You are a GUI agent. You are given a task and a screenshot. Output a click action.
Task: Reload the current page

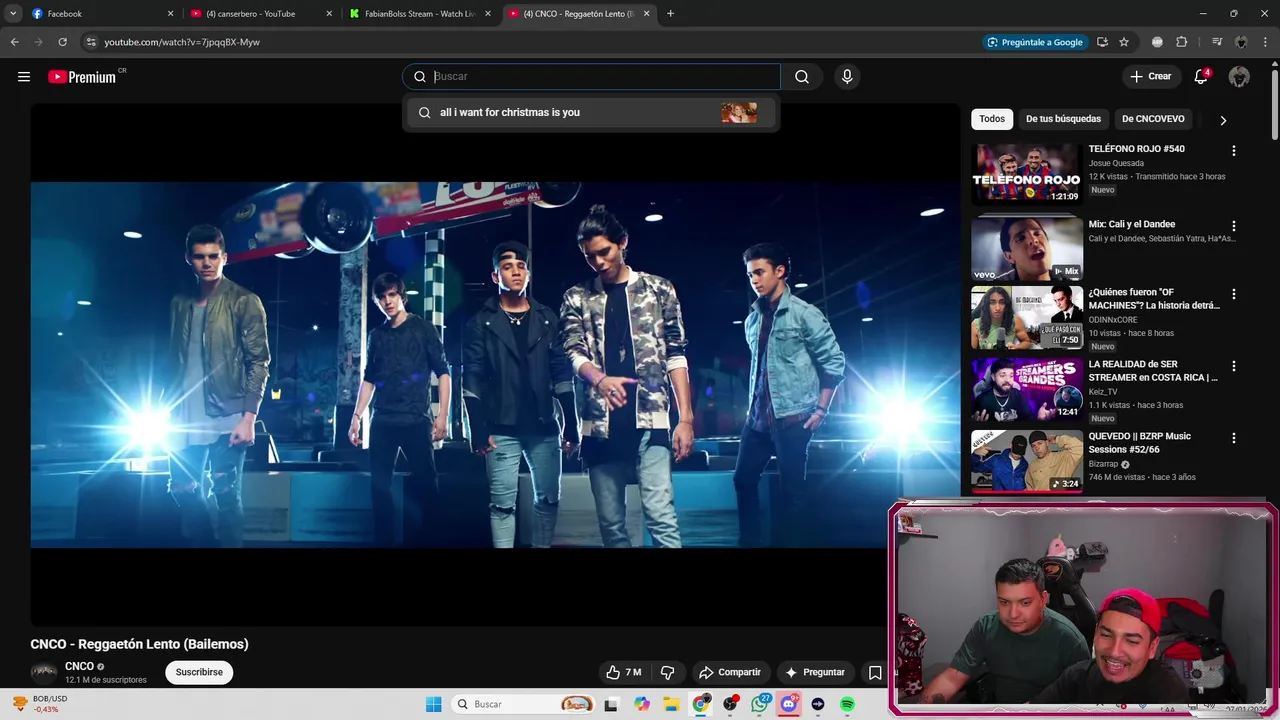click(62, 42)
